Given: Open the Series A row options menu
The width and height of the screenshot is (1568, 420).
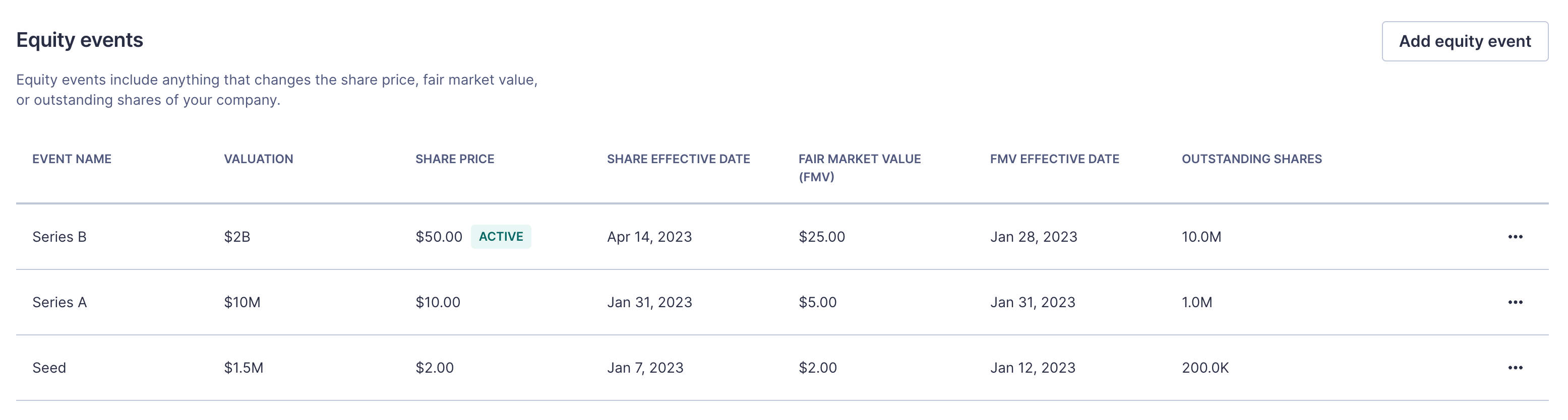Looking at the screenshot, I should [x=1515, y=302].
